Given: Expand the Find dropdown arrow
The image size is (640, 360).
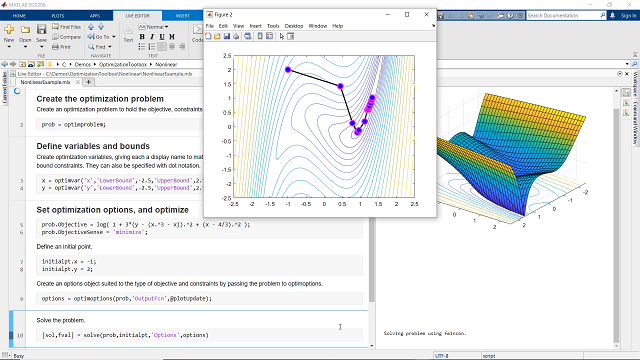Looking at the screenshot, I should tap(110, 47).
